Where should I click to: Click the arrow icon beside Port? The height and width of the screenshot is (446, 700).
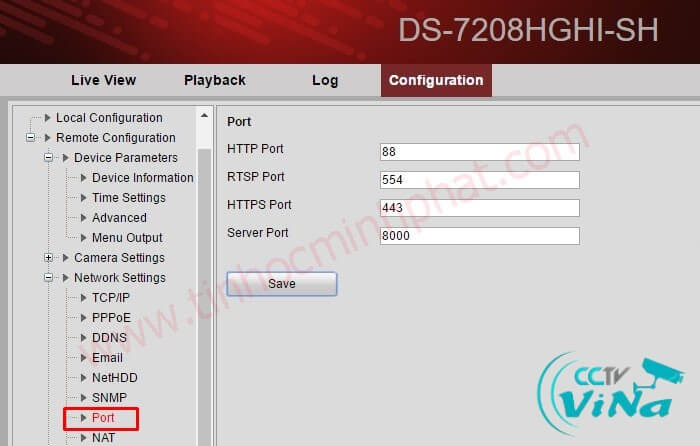coord(83,418)
